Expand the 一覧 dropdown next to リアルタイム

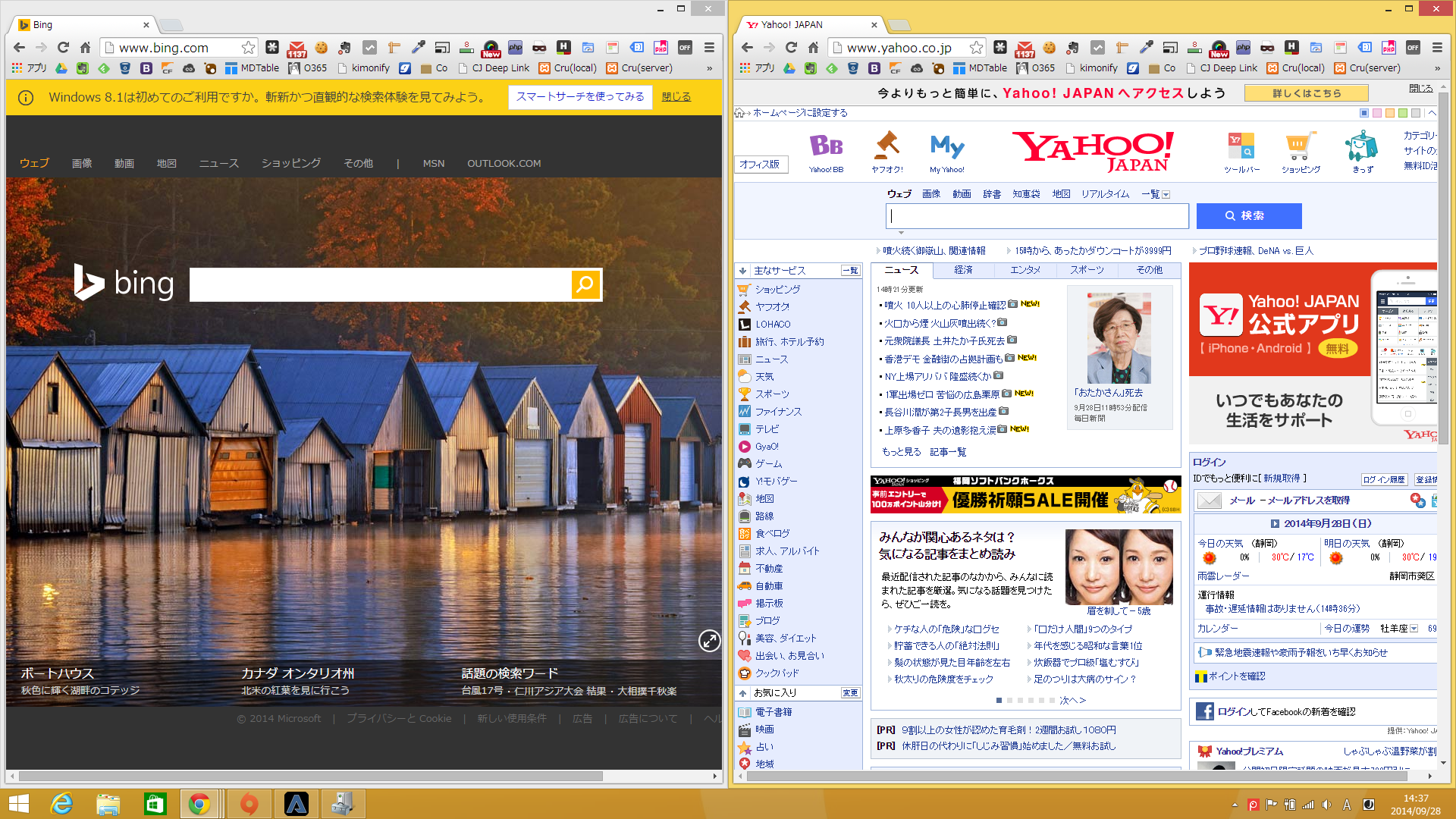point(1166,195)
